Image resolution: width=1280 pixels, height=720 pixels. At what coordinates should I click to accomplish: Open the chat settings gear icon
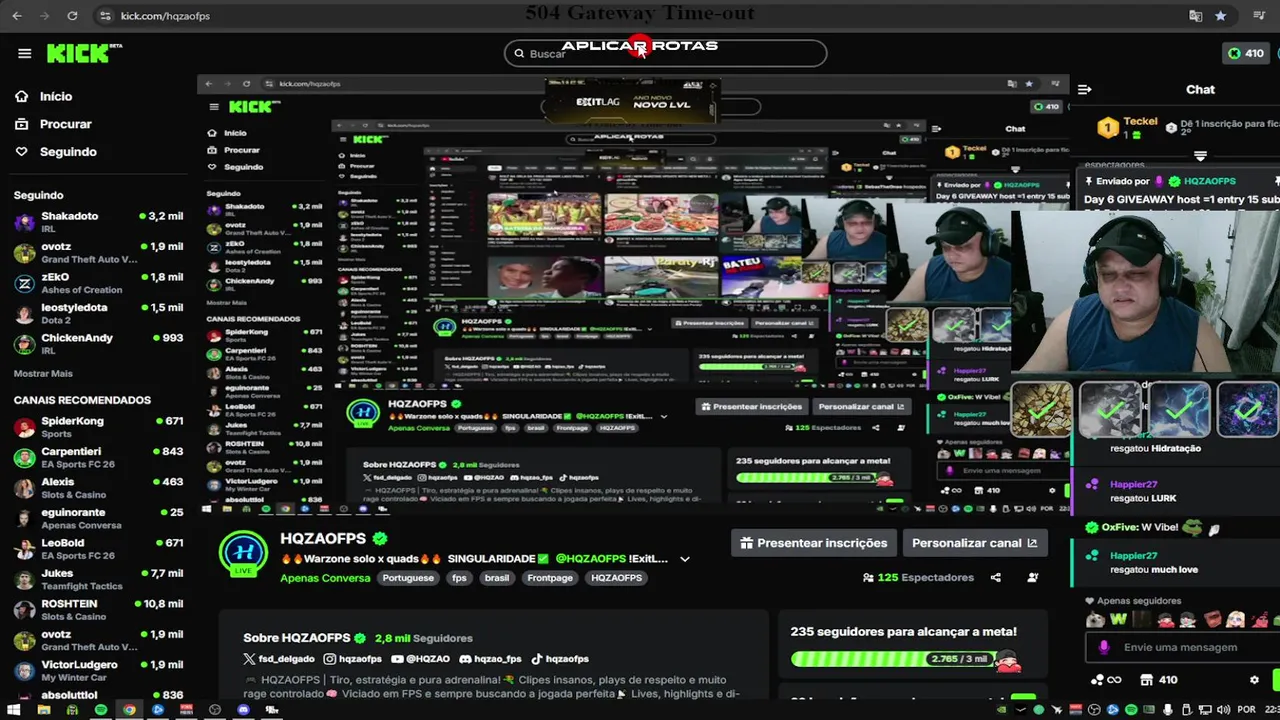coord(1254,680)
